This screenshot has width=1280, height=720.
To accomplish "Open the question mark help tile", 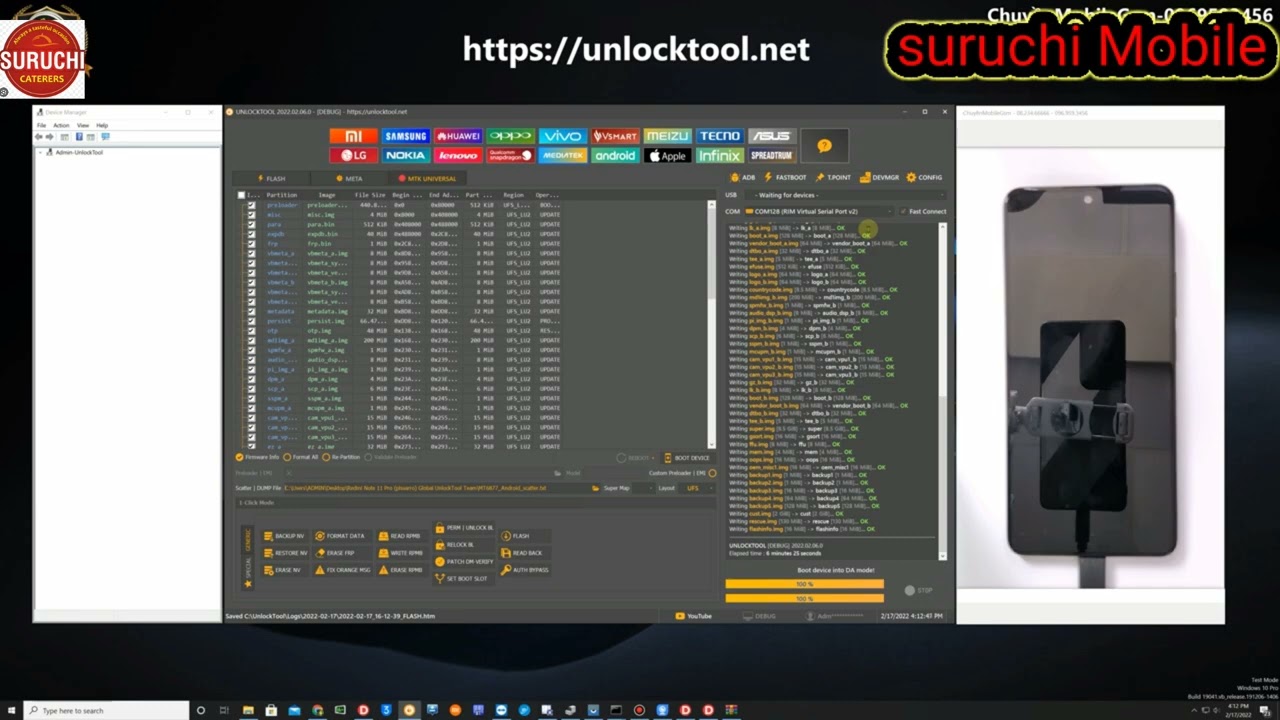I will [x=824, y=146].
